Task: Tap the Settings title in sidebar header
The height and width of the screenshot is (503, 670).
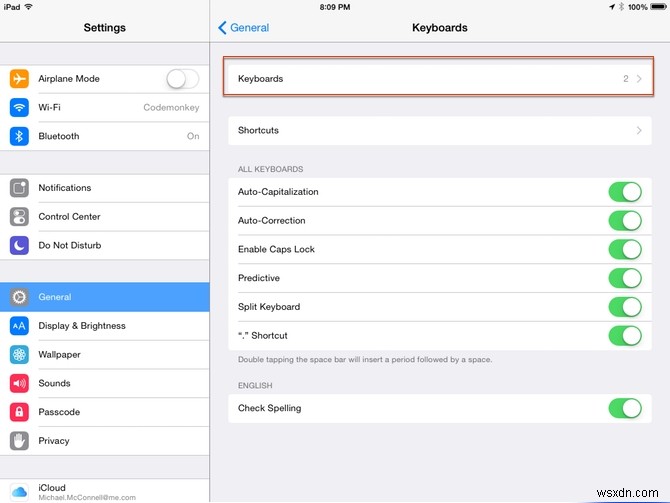Action: click(105, 28)
